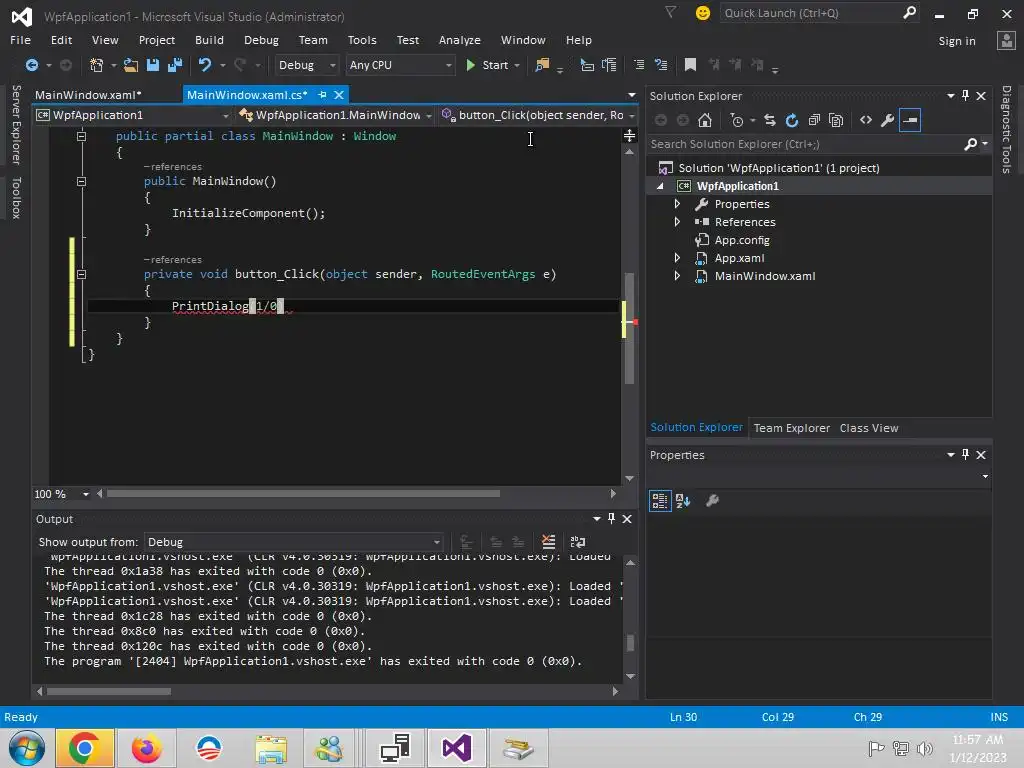Screen dimensions: 1024x768
Task: Open the Any CPU platform dropdown
Action: coord(400,65)
